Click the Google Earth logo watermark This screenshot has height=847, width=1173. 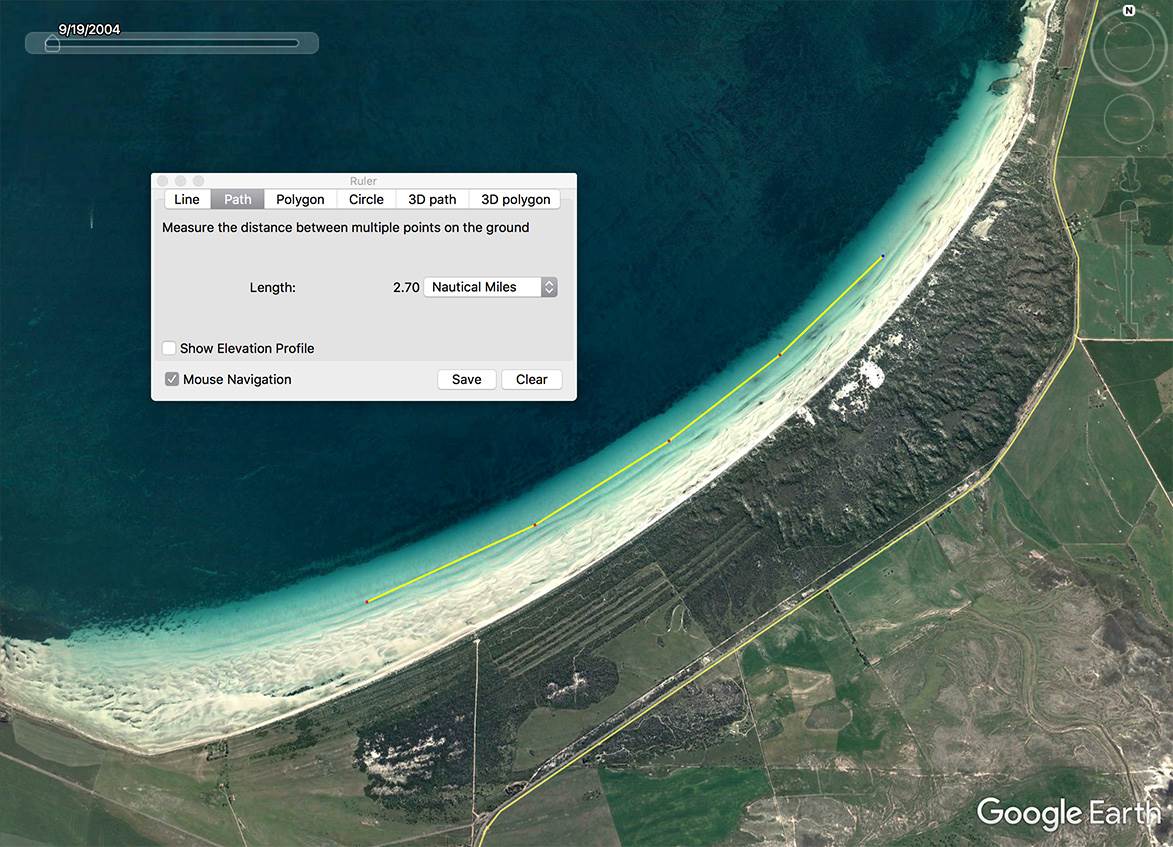tap(1068, 813)
